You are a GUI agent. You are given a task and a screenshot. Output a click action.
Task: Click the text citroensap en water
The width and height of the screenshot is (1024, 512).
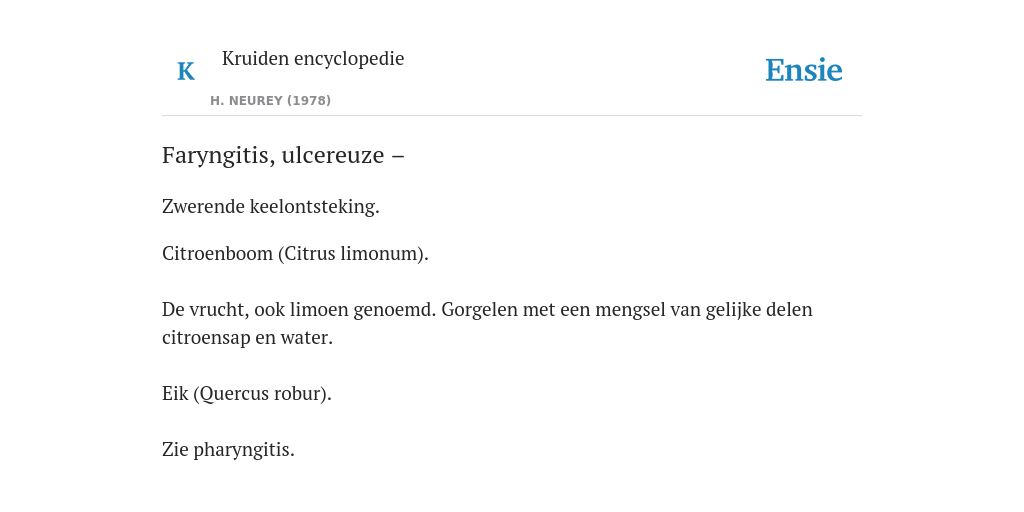pos(247,338)
